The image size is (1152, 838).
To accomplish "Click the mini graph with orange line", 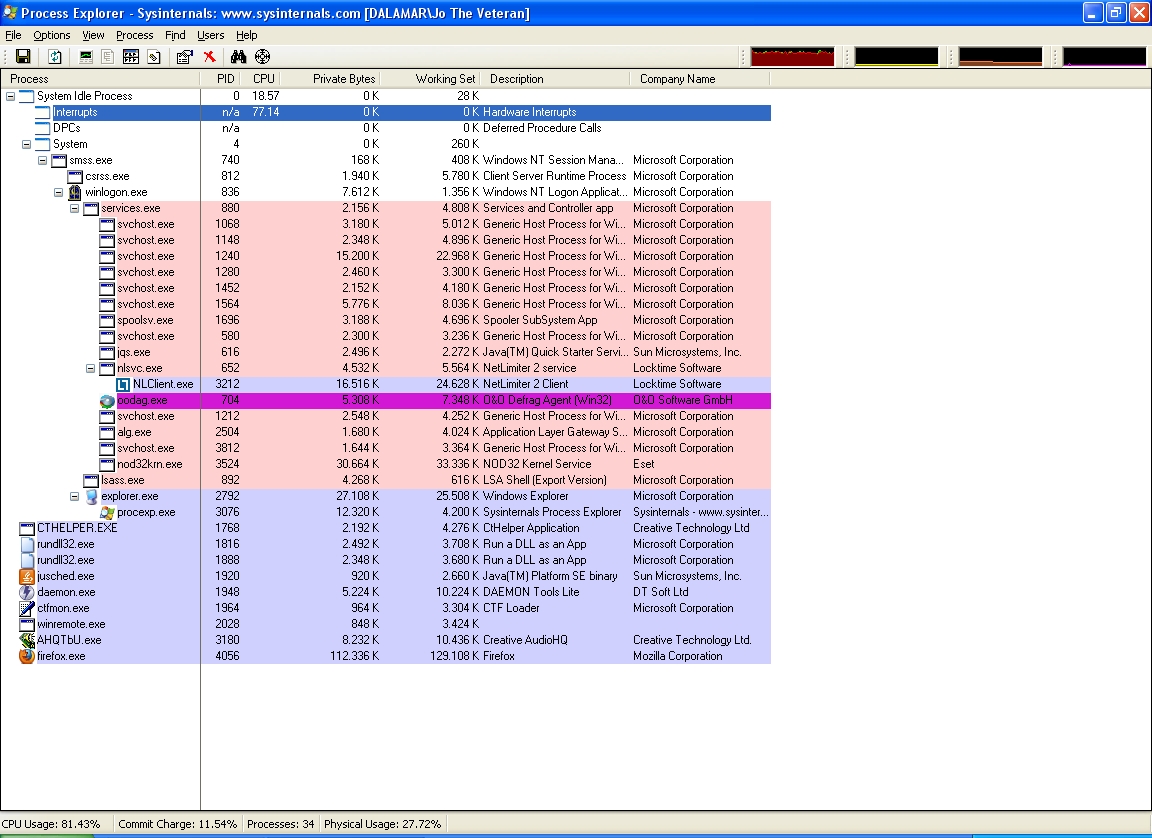I will 1001,57.
